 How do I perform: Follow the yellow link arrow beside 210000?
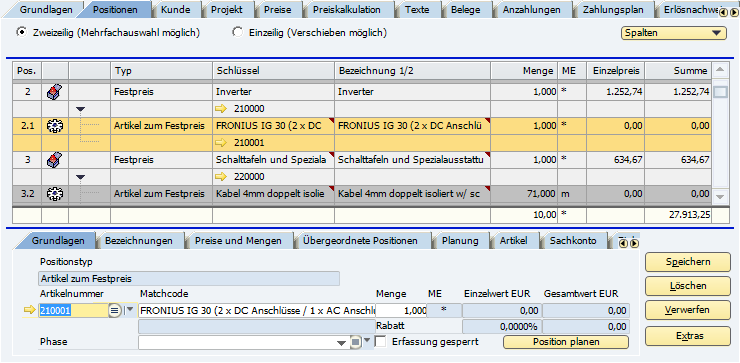coord(221,109)
